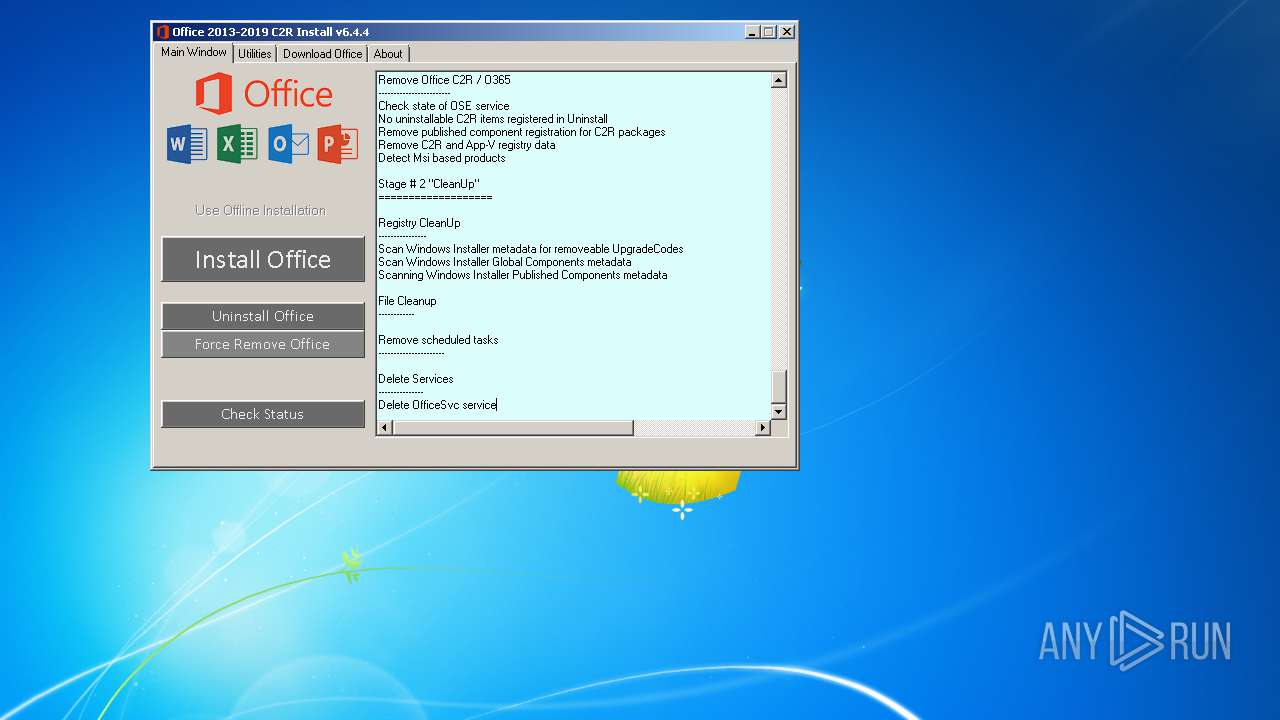Viewport: 1280px width, 720px height.
Task: Click the Install Office button
Action: (263, 260)
